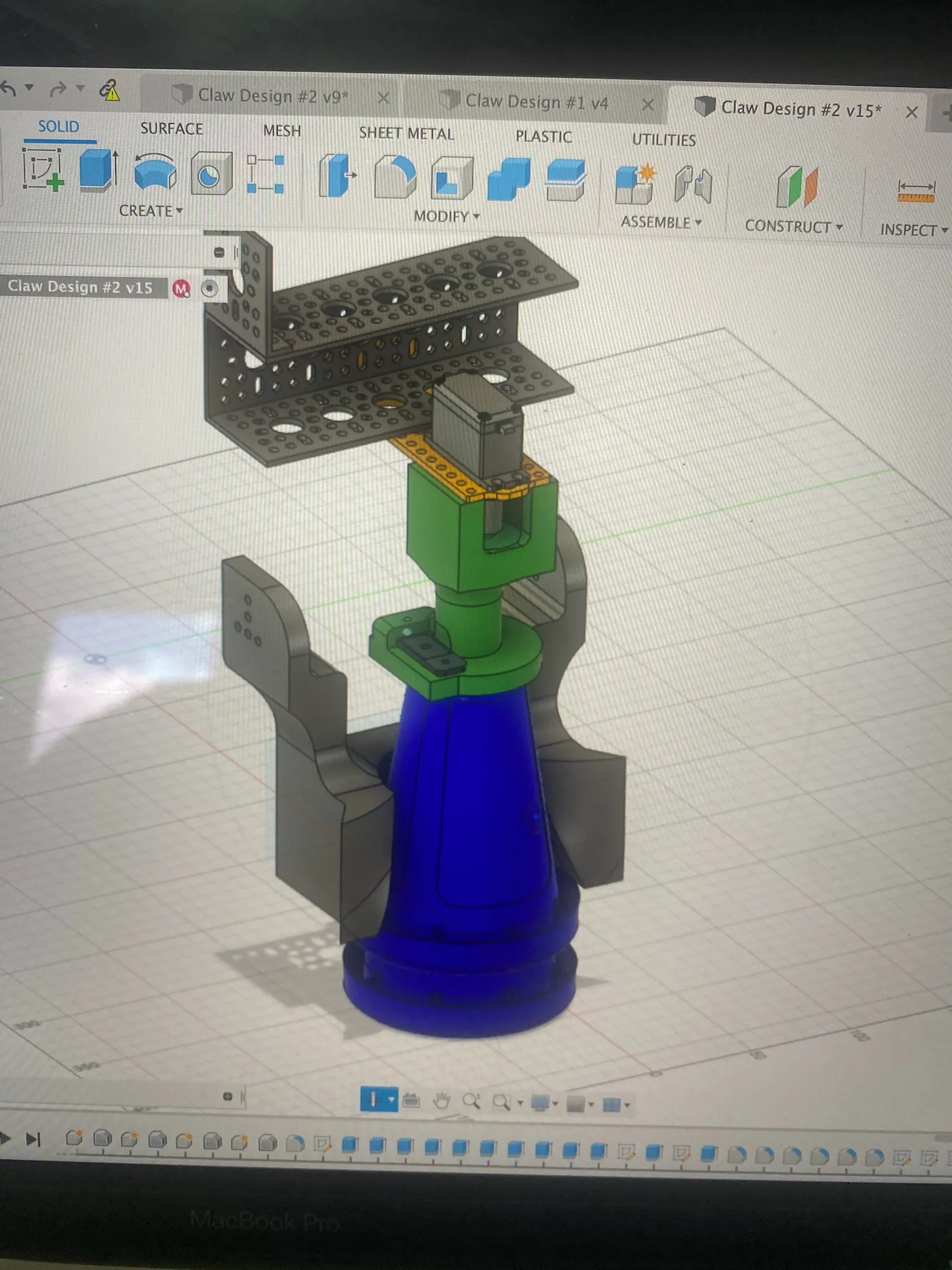Viewport: 952px width, 1270px height.
Task: Select the Shell tool
Action: [x=452, y=179]
